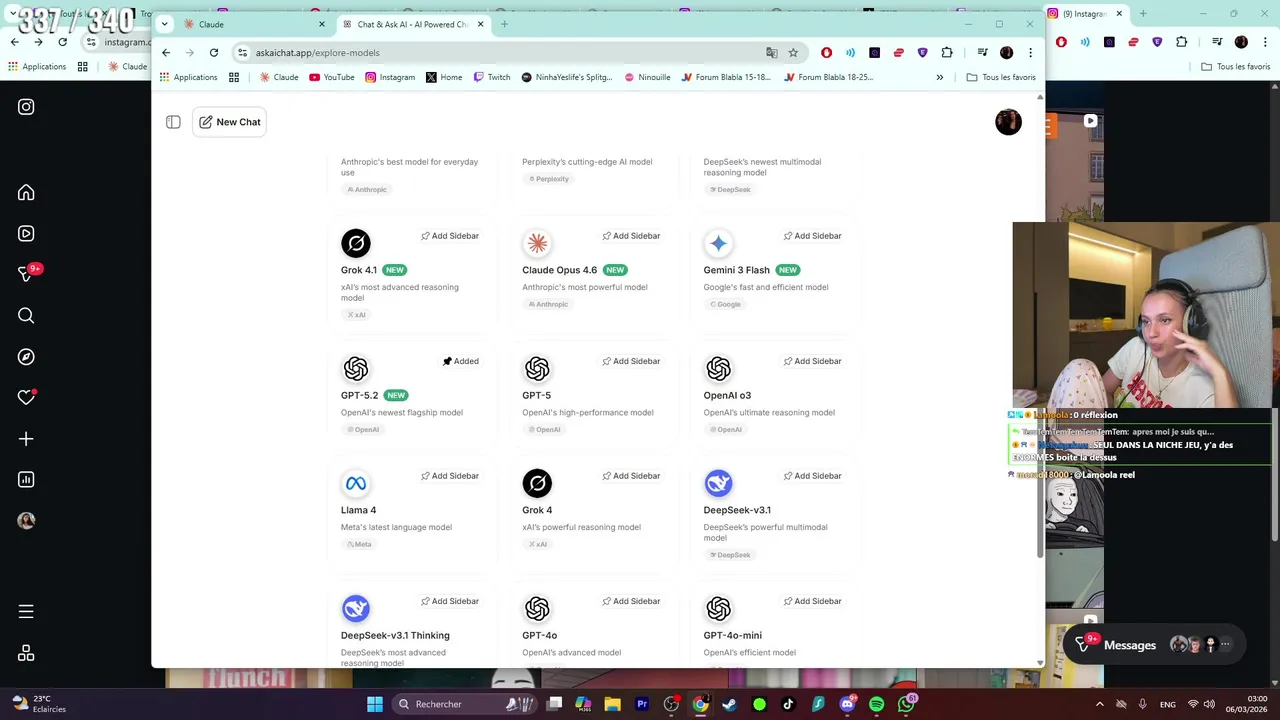Click the GPT-4o-mini OpenAI logo
The height and width of the screenshot is (720, 1280).
click(718, 609)
